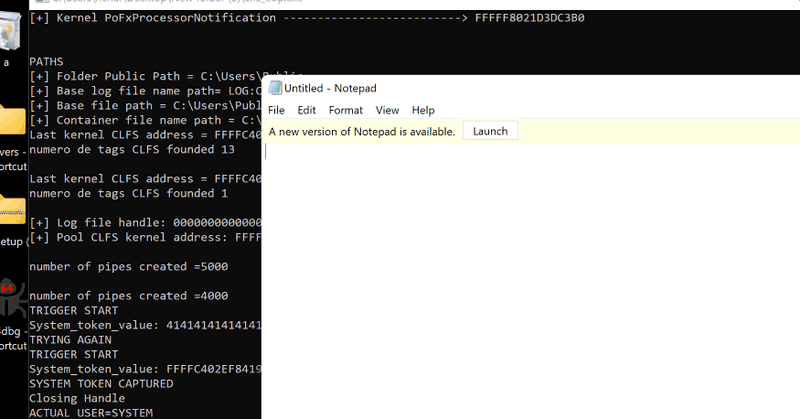Click 'SYSTEM TOKEN CAPTURED' line in console

coord(101,384)
